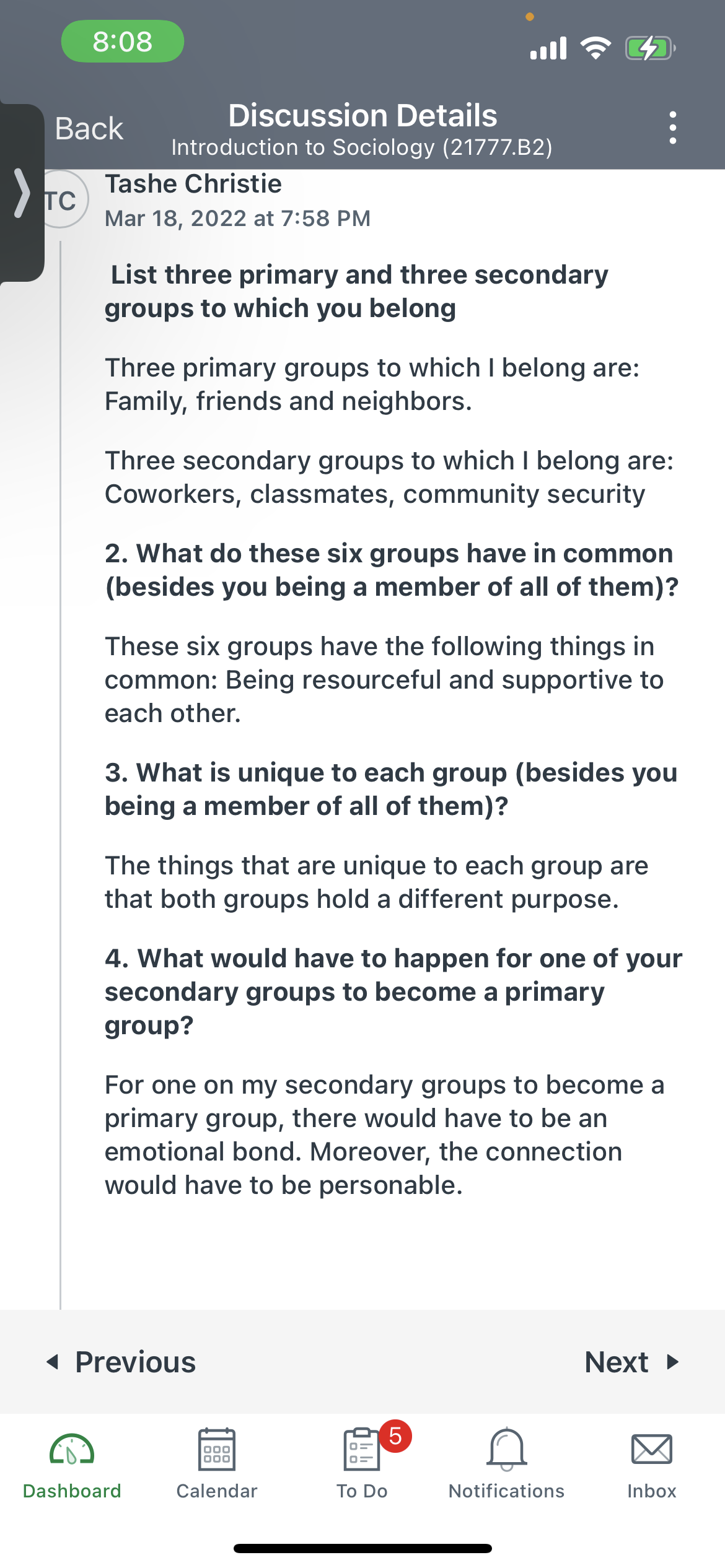The height and width of the screenshot is (1568, 725).
Task: Select the Dashboard tab label
Action: click(72, 1491)
